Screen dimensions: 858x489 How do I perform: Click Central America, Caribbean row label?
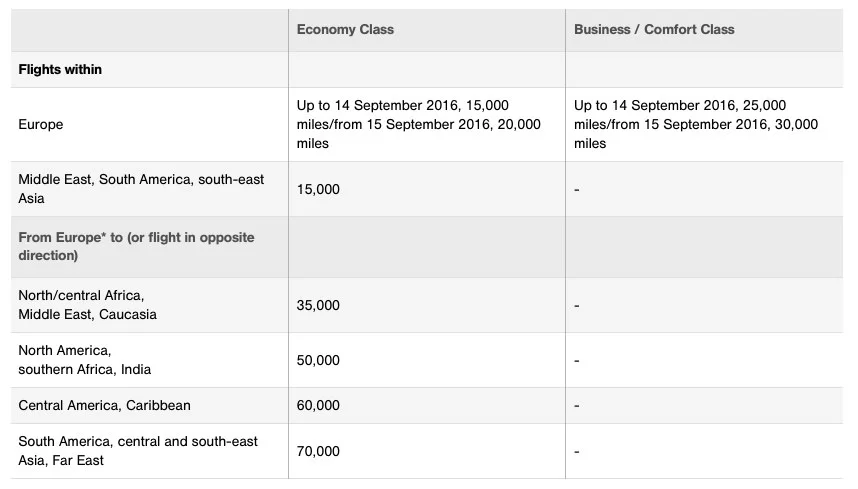pyautogui.click(x=105, y=405)
